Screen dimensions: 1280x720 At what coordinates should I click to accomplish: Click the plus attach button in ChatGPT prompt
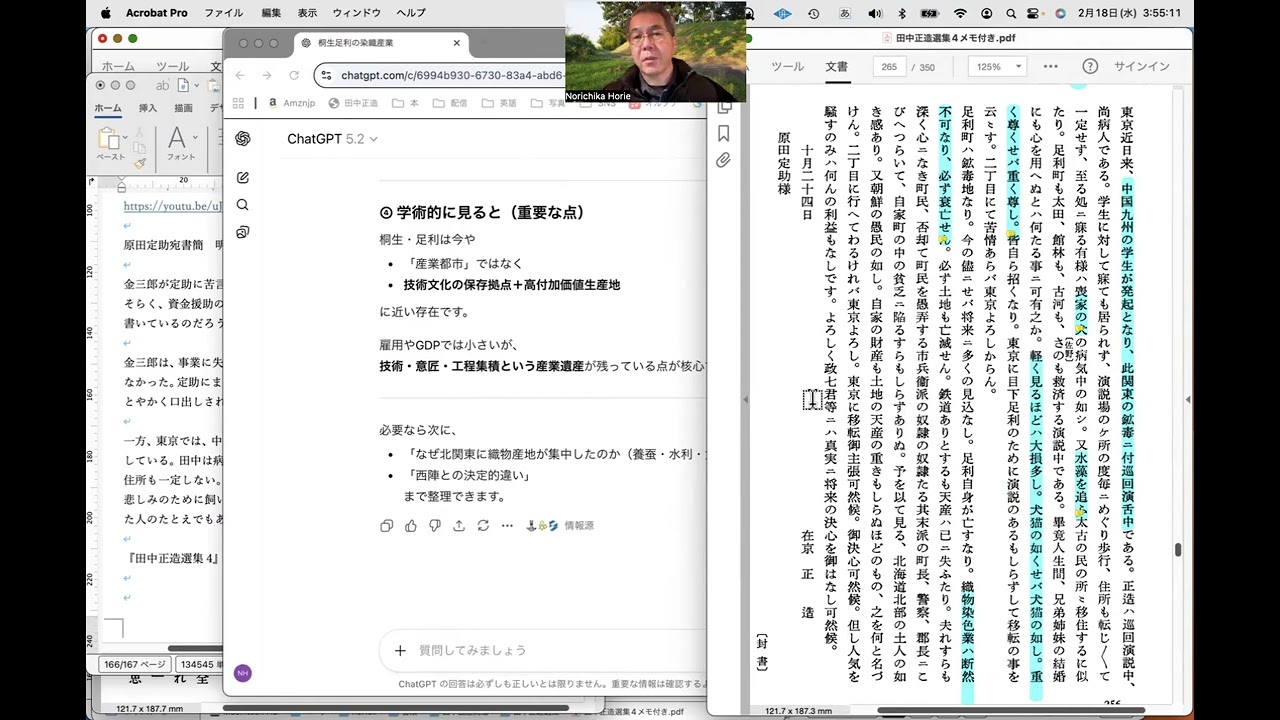(x=400, y=650)
